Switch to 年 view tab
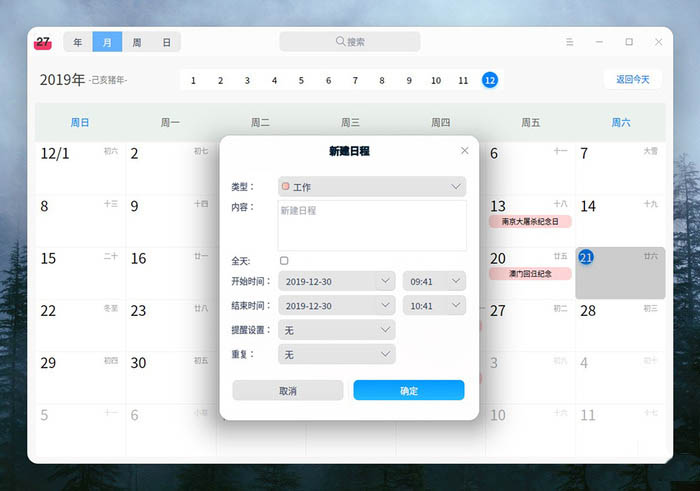This screenshot has height=491, width=700. click(78, 42)
